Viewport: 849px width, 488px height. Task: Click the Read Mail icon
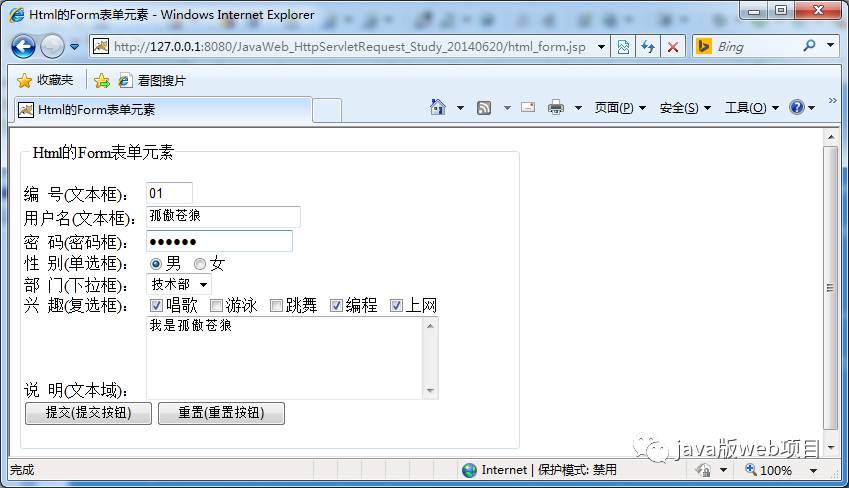click(528, 107)
